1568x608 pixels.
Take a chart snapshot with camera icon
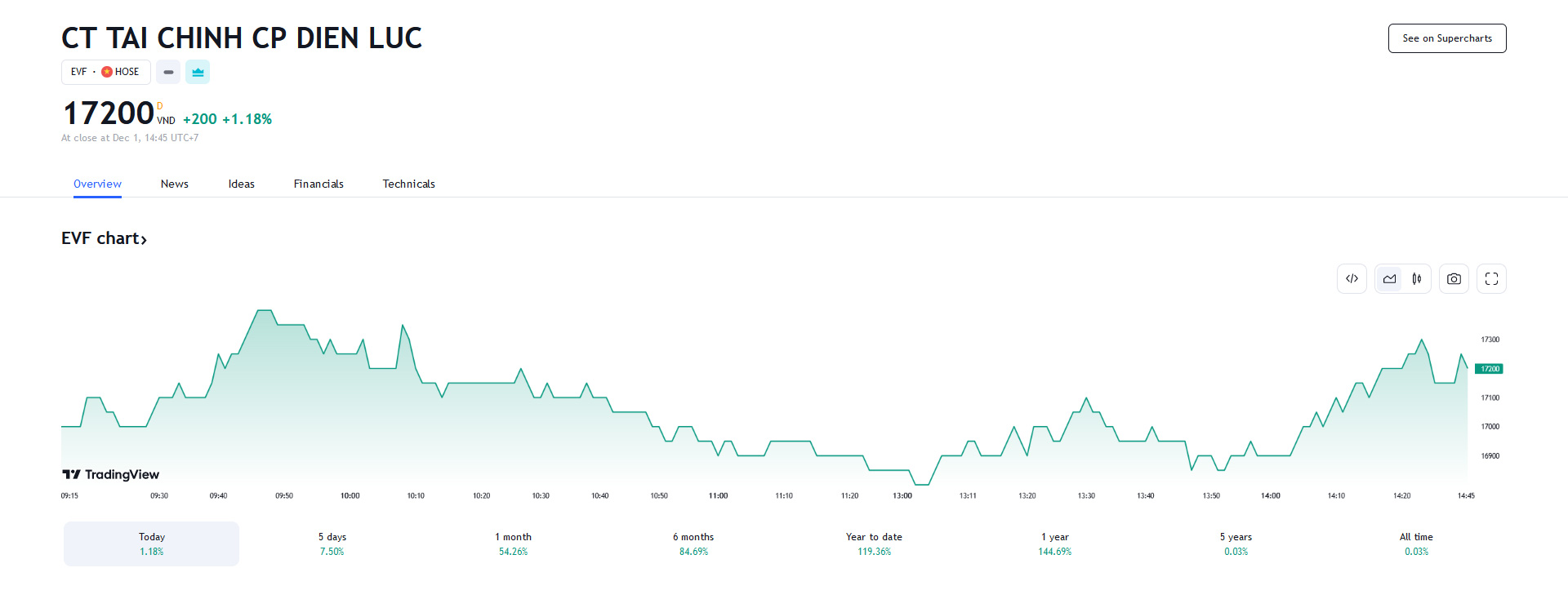coord(1454,279)
